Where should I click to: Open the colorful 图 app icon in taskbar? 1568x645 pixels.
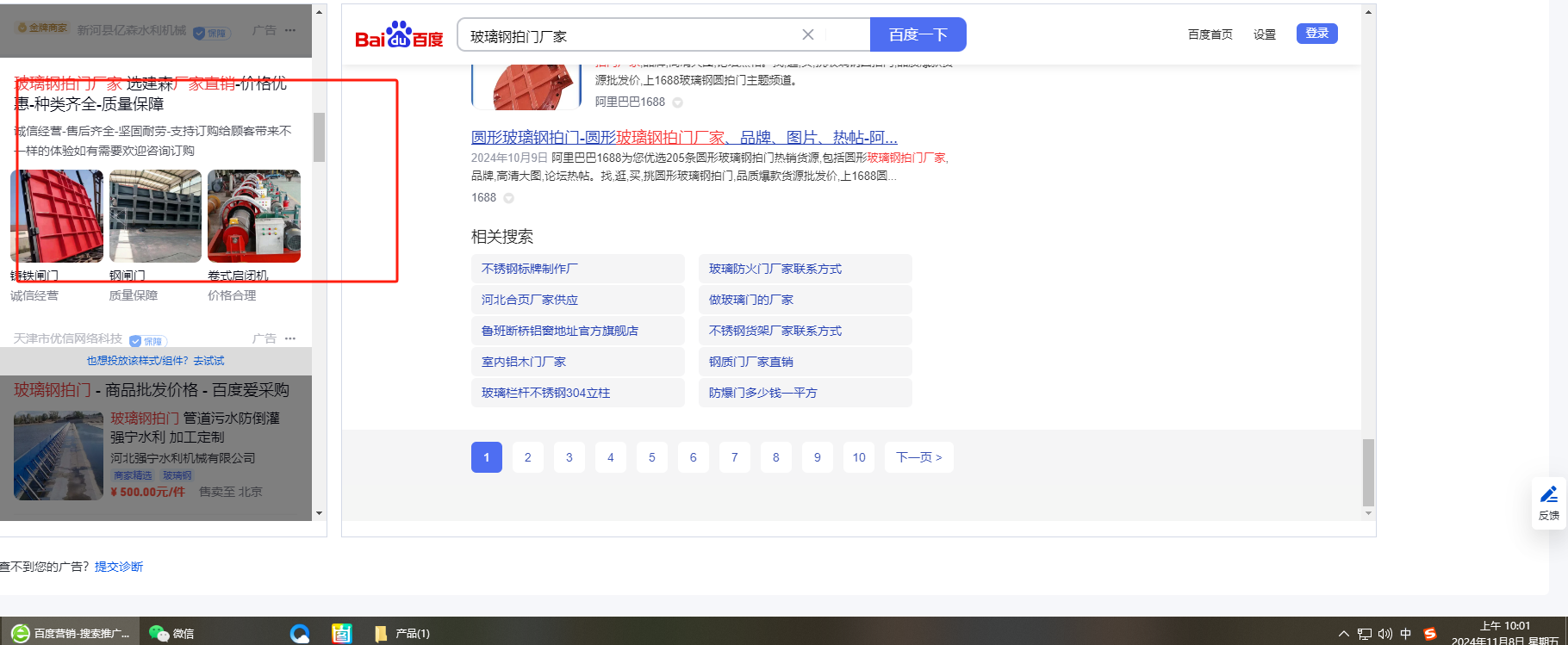point(342,634)
